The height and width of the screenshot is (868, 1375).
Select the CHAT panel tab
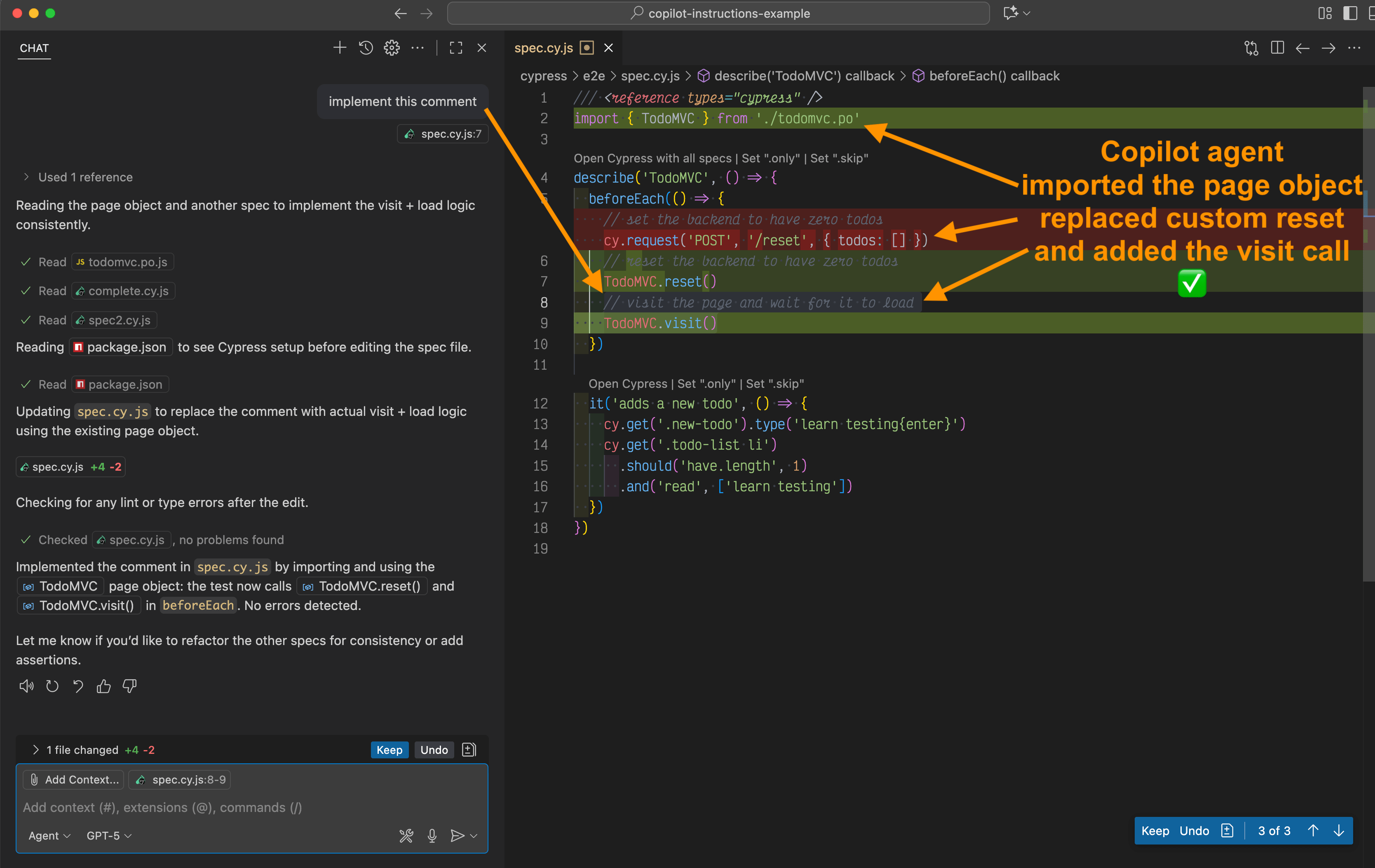[x=34, y=48]
